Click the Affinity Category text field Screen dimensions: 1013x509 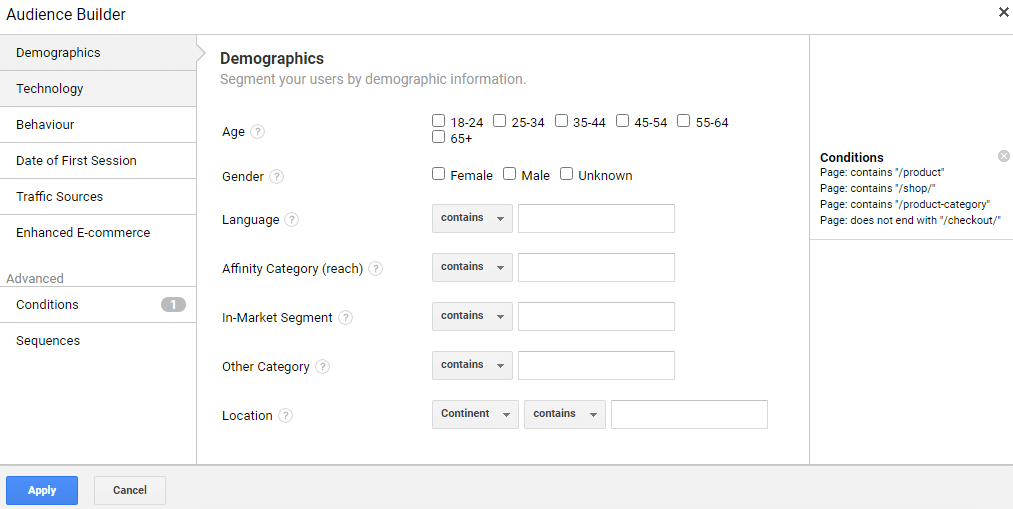596,268
